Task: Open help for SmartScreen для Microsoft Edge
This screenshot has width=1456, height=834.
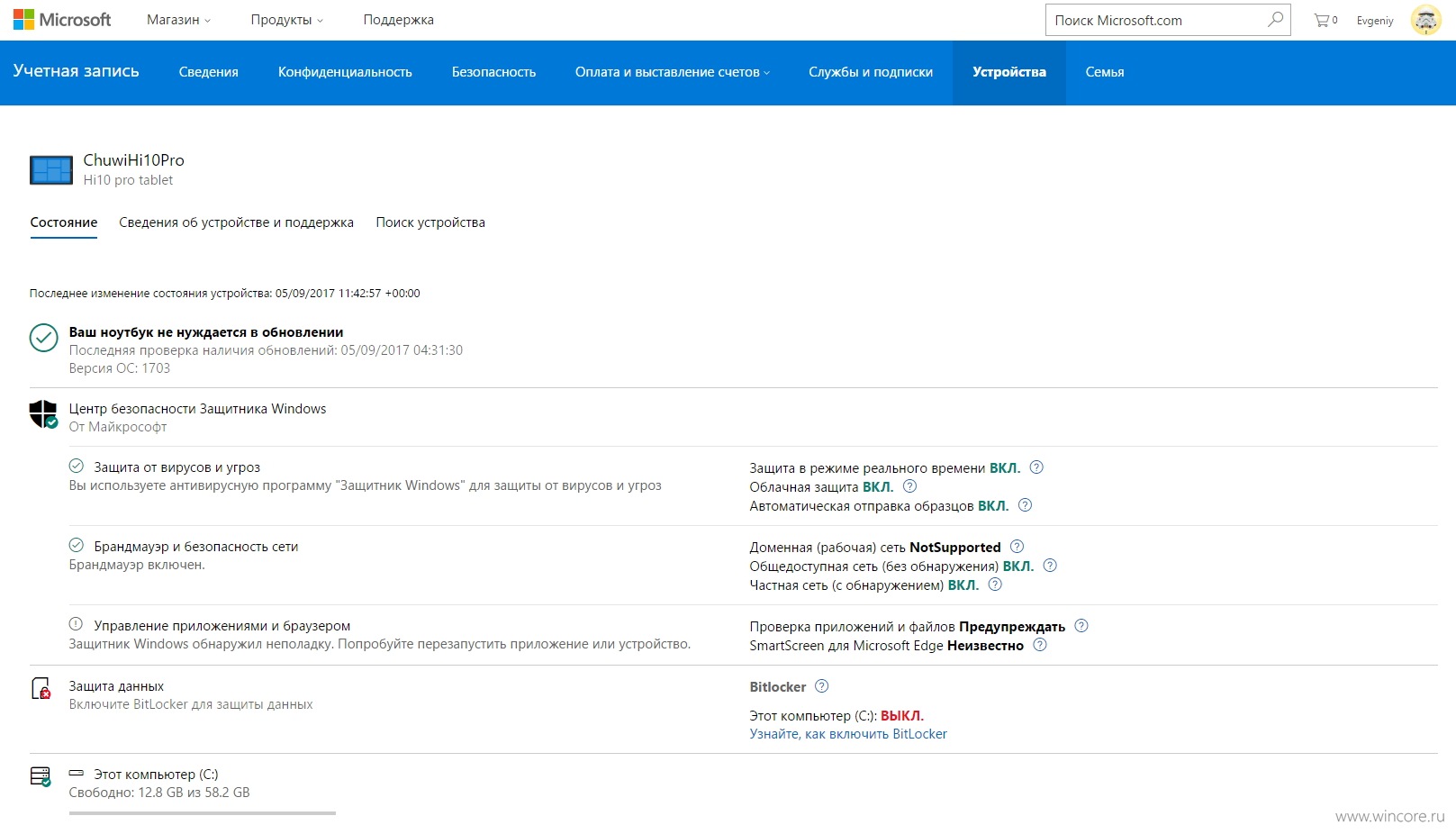Action: pos(1040,644)
